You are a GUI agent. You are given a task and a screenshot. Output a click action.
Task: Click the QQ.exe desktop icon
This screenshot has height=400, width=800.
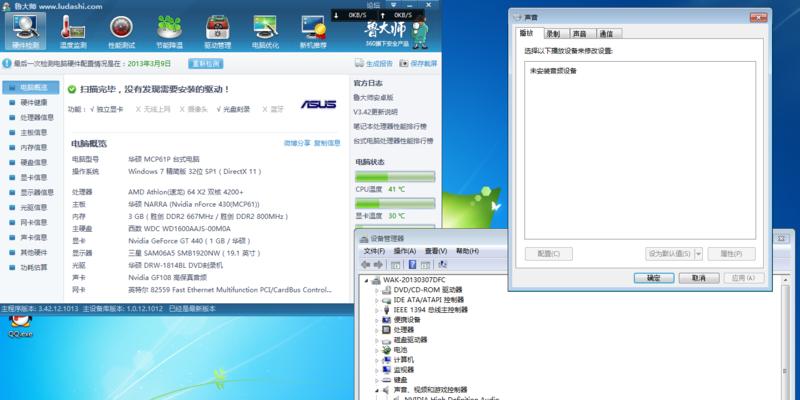(21, 327)
